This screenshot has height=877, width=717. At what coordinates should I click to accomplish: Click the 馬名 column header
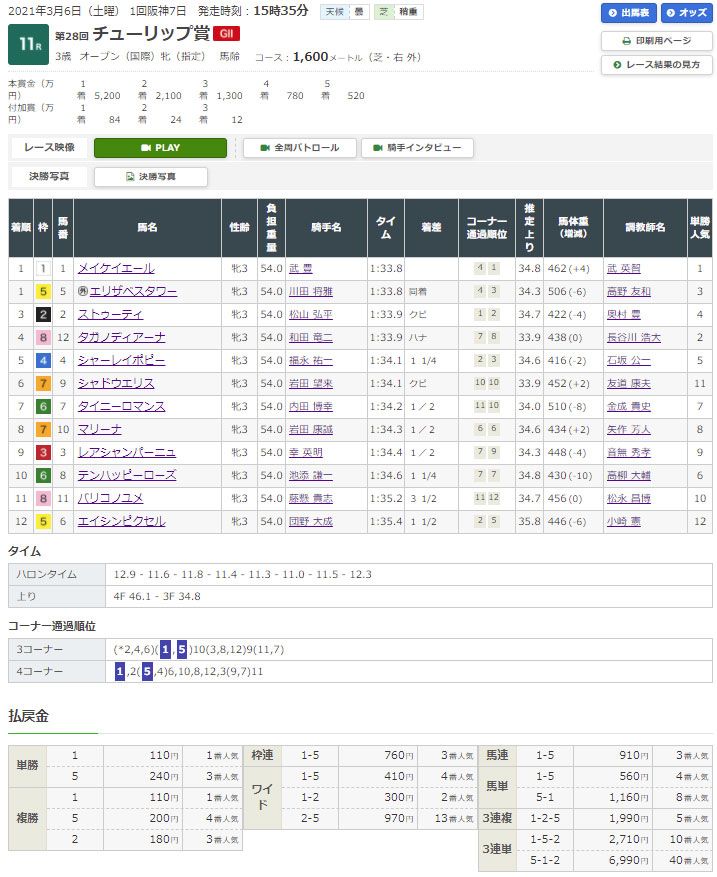click(148, 228)
